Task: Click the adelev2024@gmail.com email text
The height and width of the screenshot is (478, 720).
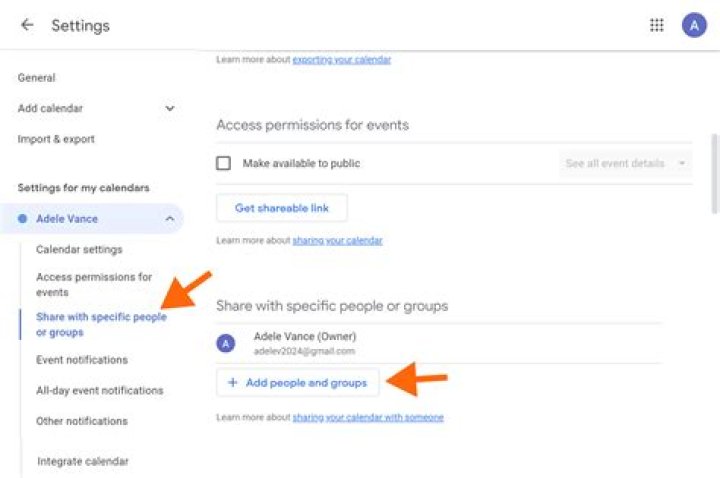Action: [x=304, y=351]
